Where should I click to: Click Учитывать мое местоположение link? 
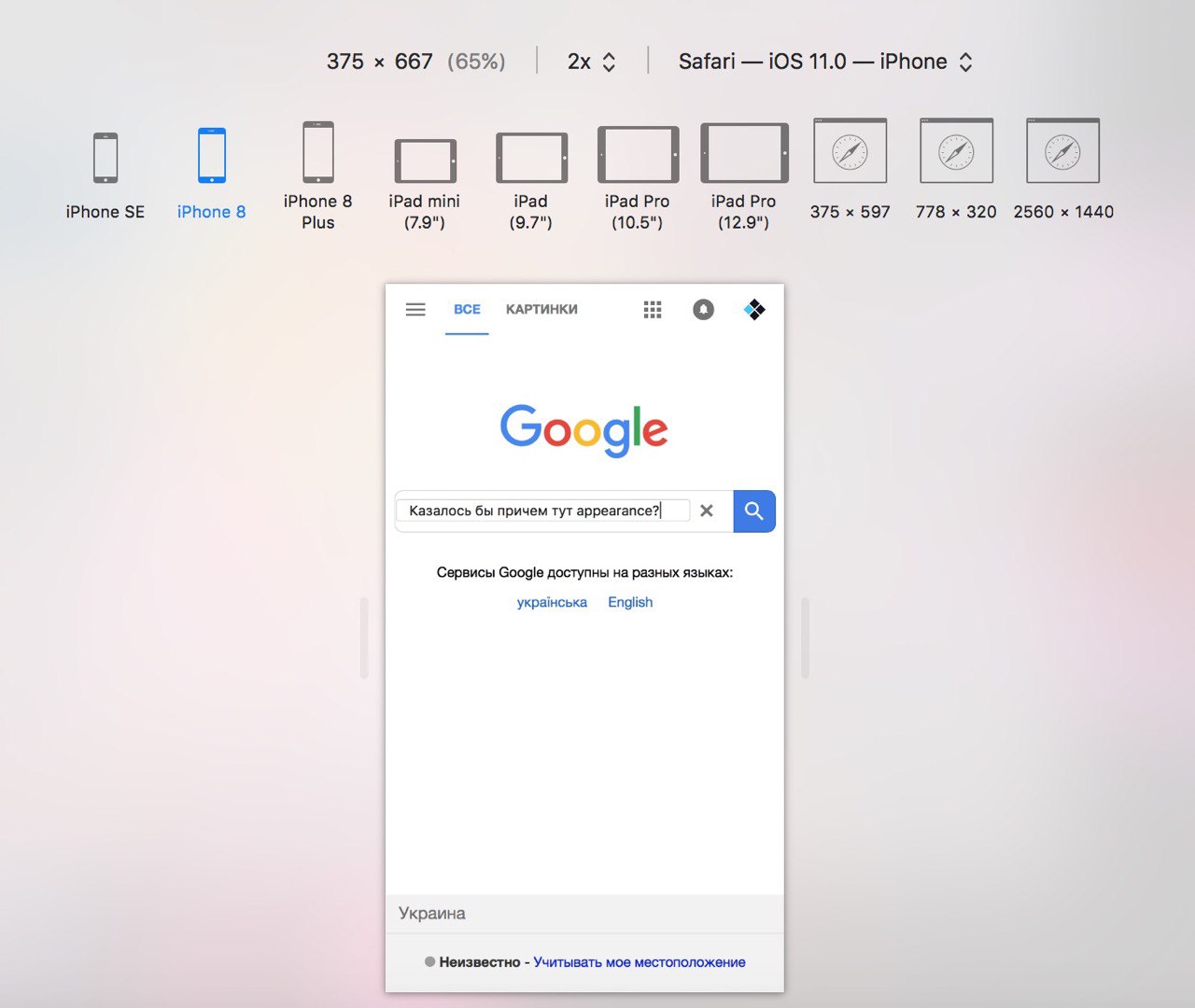pos(640,962)
